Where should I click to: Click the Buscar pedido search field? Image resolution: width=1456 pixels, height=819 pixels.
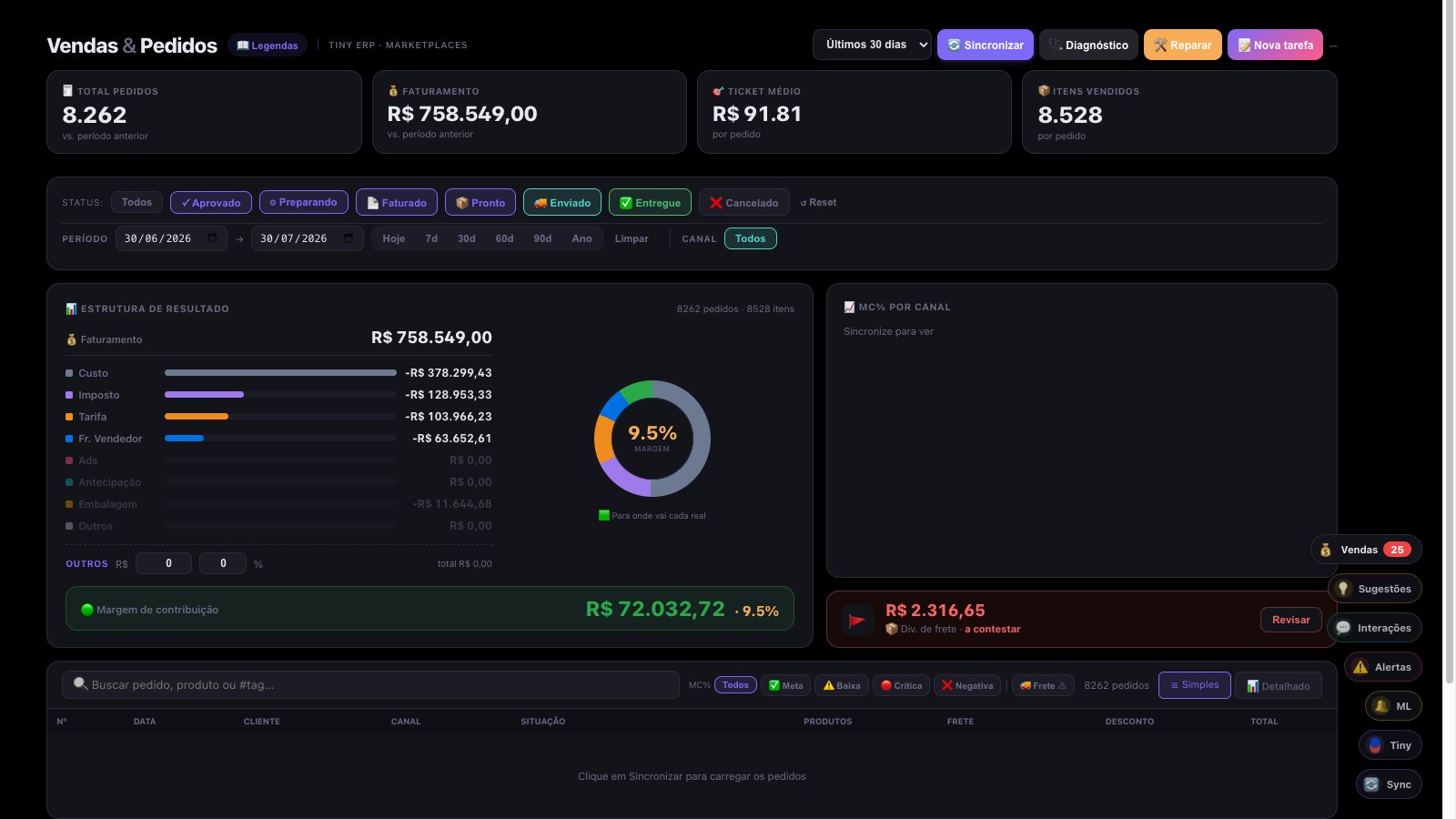point(370,684)
